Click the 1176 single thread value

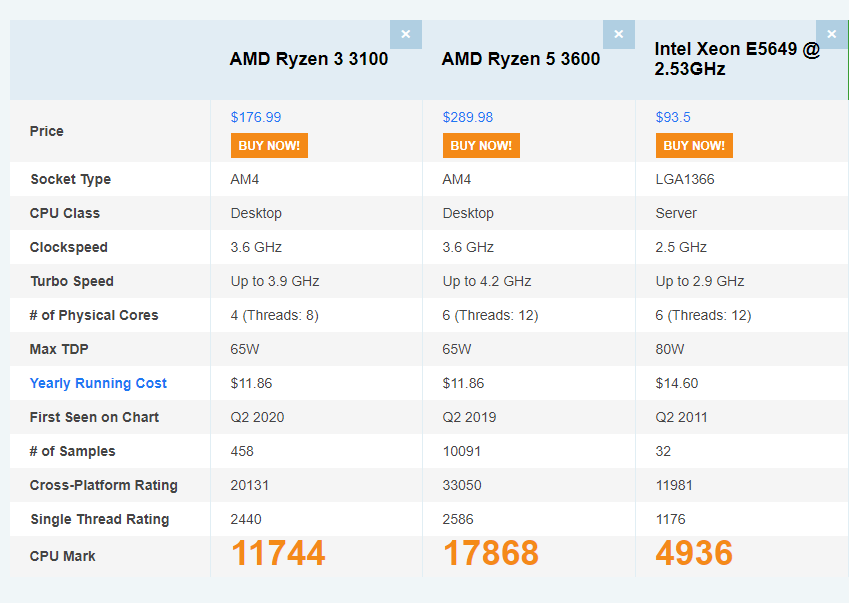[670, 520]
